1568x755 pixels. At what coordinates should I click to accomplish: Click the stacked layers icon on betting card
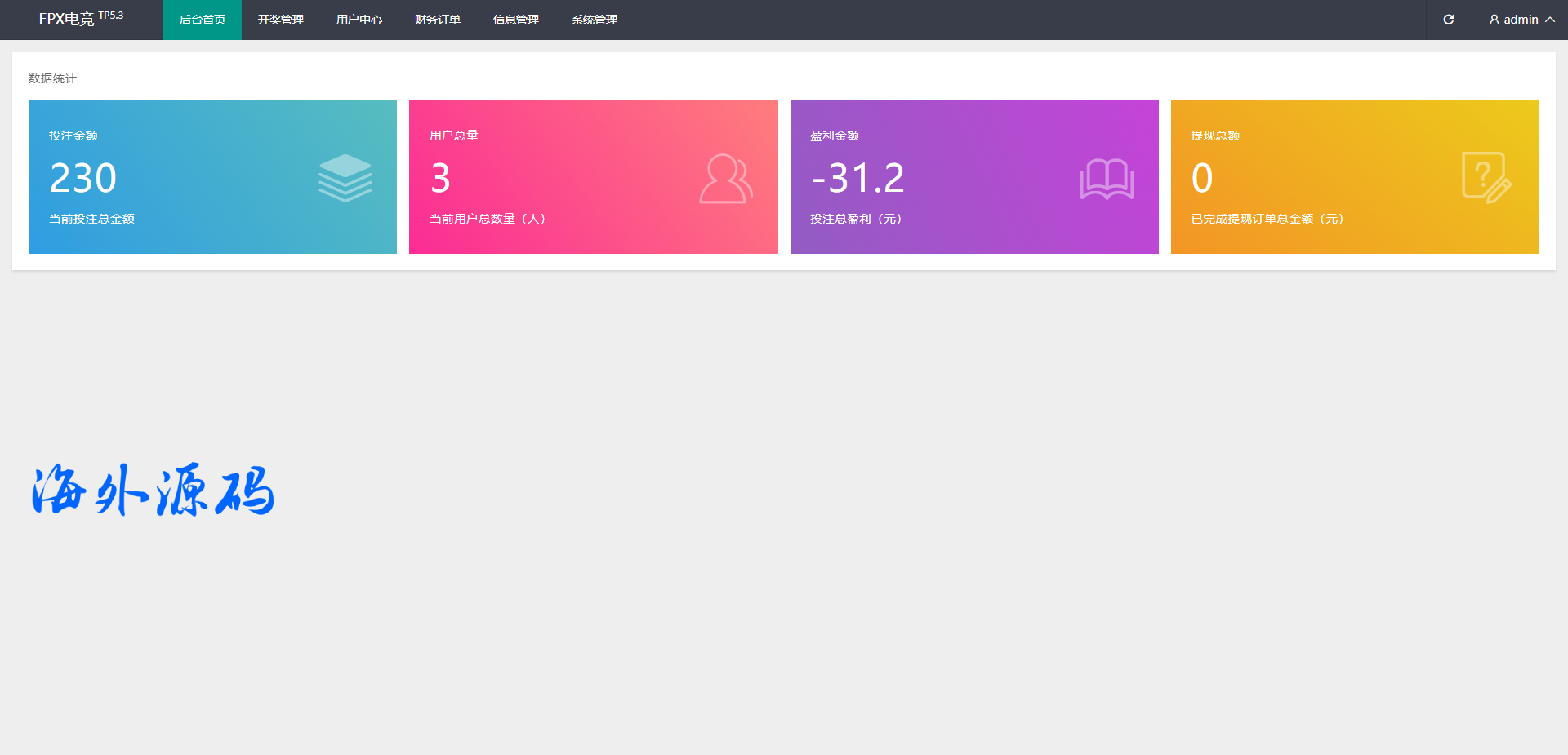coord(345,178)
